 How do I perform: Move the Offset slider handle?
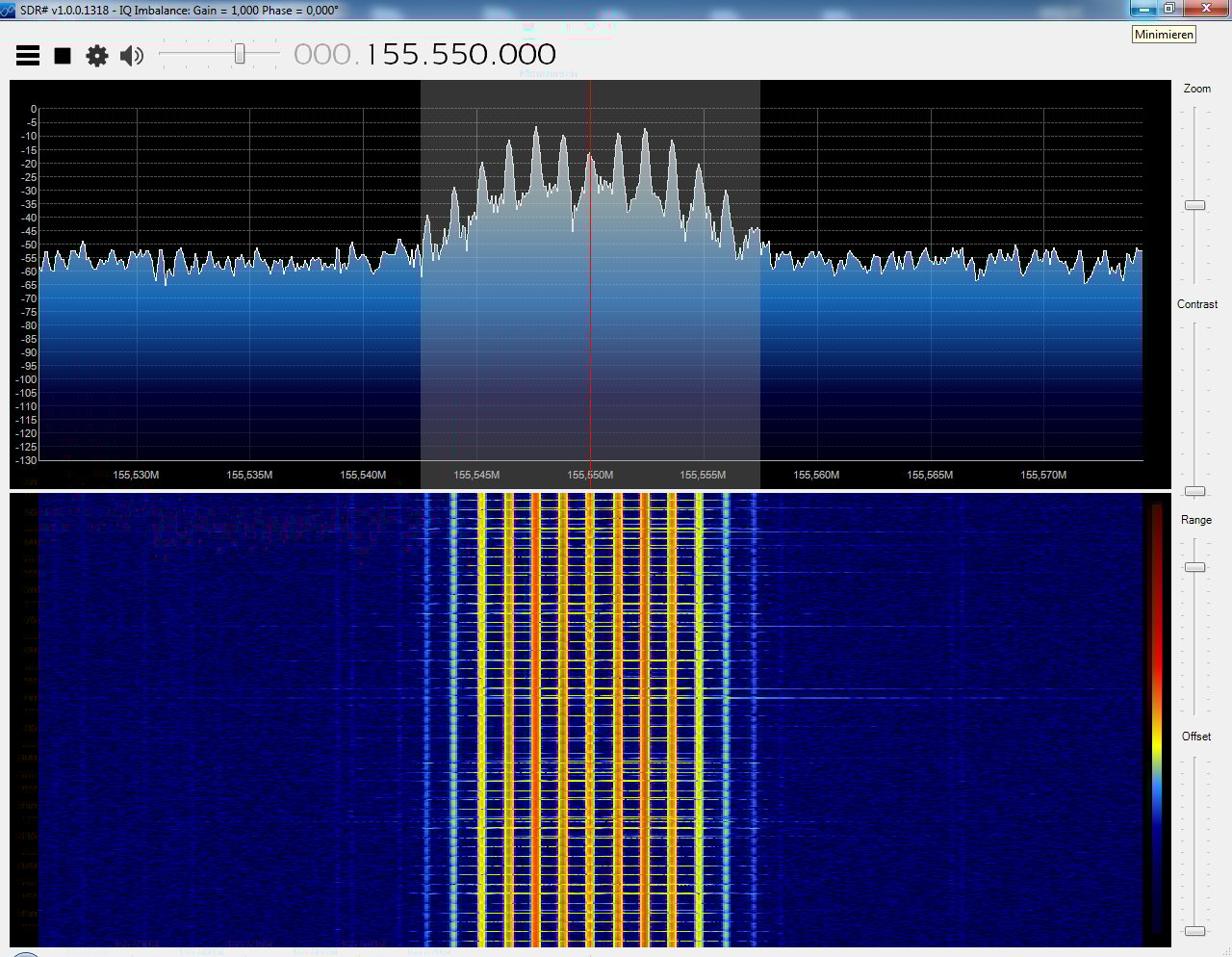[x=1194, y=931]
